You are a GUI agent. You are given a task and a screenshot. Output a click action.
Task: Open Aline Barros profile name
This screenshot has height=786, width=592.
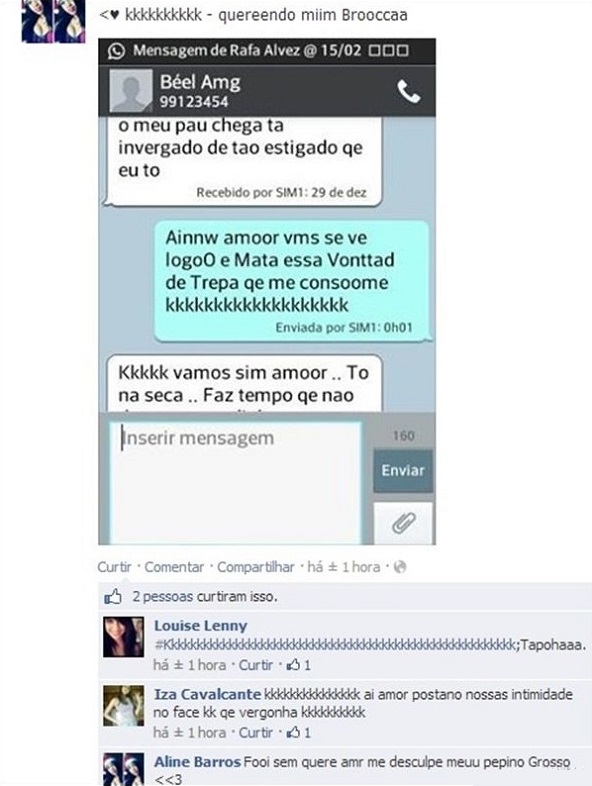tap(198, 761)
